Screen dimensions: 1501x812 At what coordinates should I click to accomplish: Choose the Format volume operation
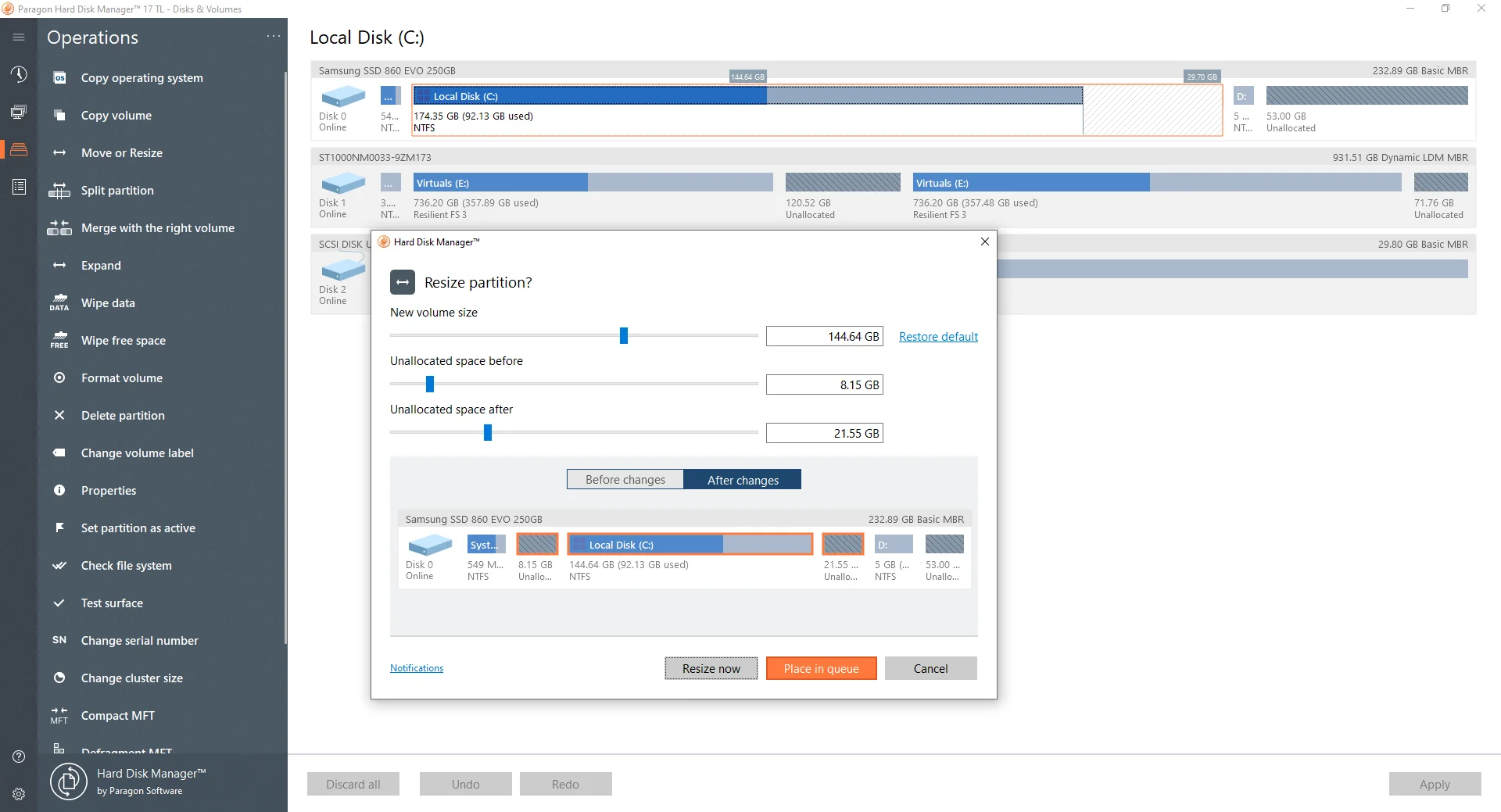(x=118, y=377)
